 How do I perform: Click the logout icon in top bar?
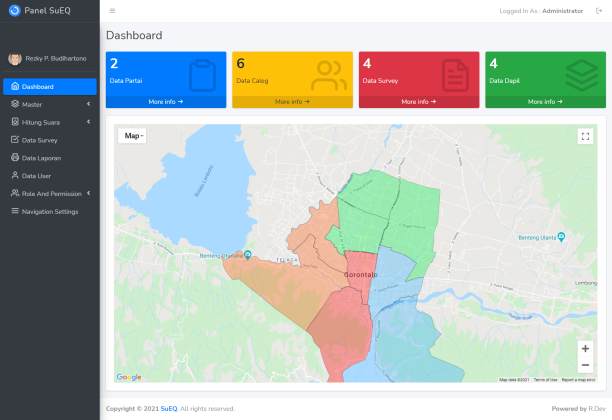[x=599, y=11]
